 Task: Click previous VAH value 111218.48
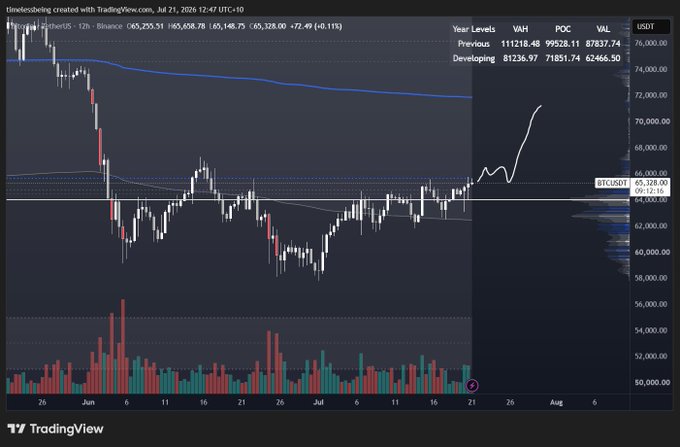click(x=520, y=44)
